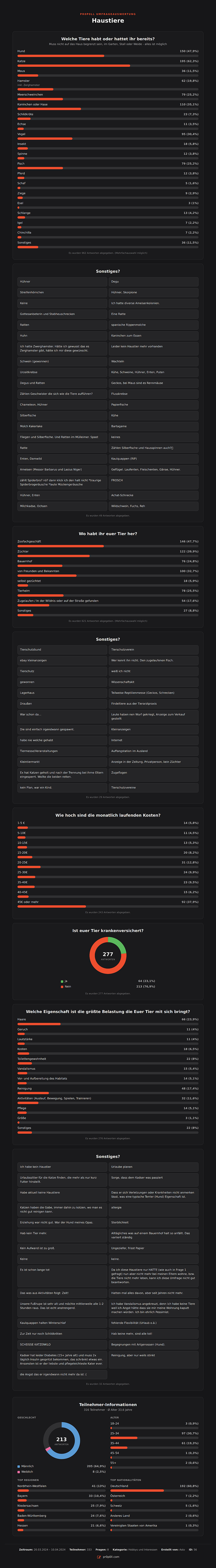Click the 'Baden-Württemberg' region label
The image size is (216, 1568).
pos(32,1516)
